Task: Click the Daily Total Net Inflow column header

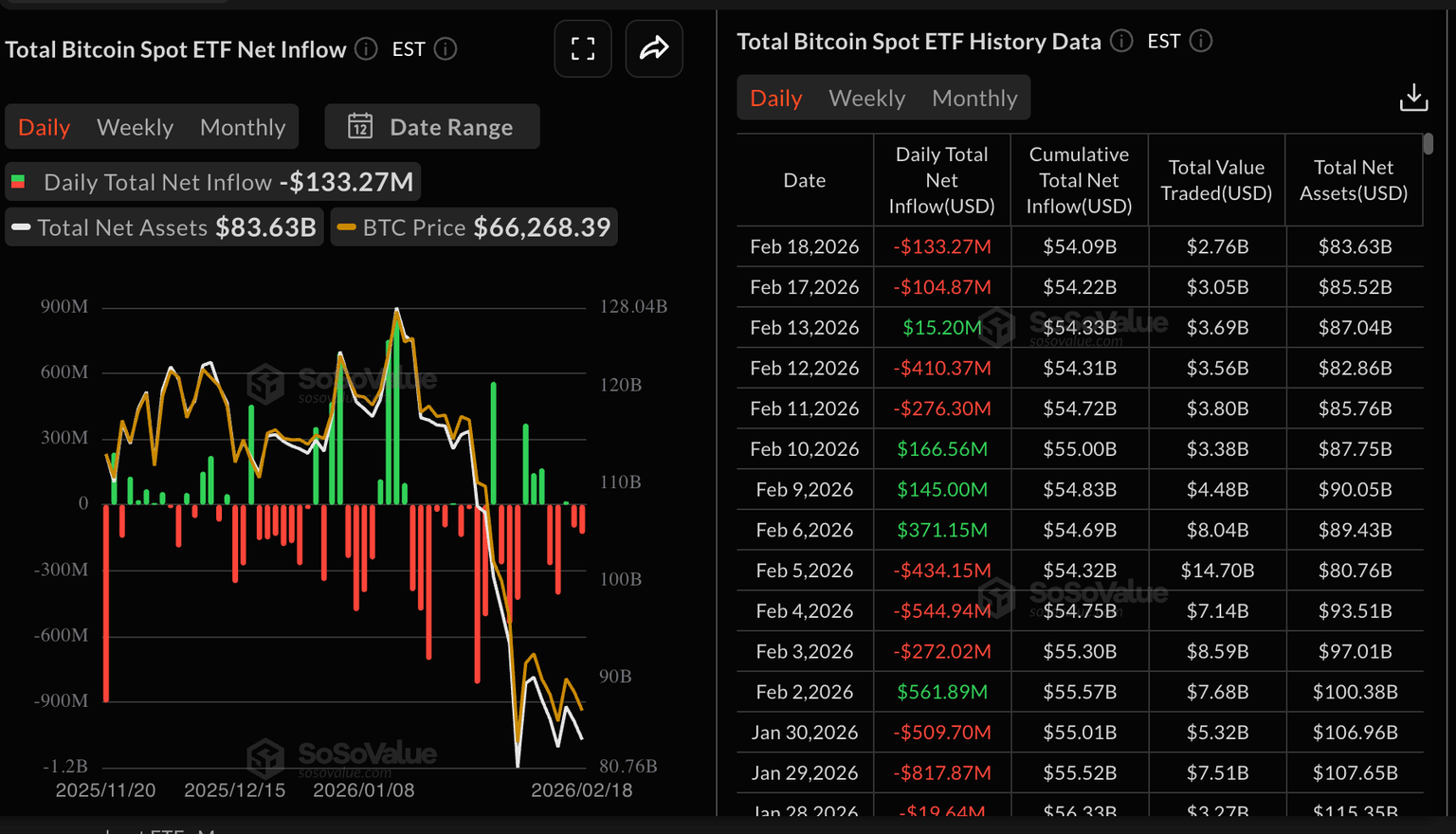Action: click(941, 180)
